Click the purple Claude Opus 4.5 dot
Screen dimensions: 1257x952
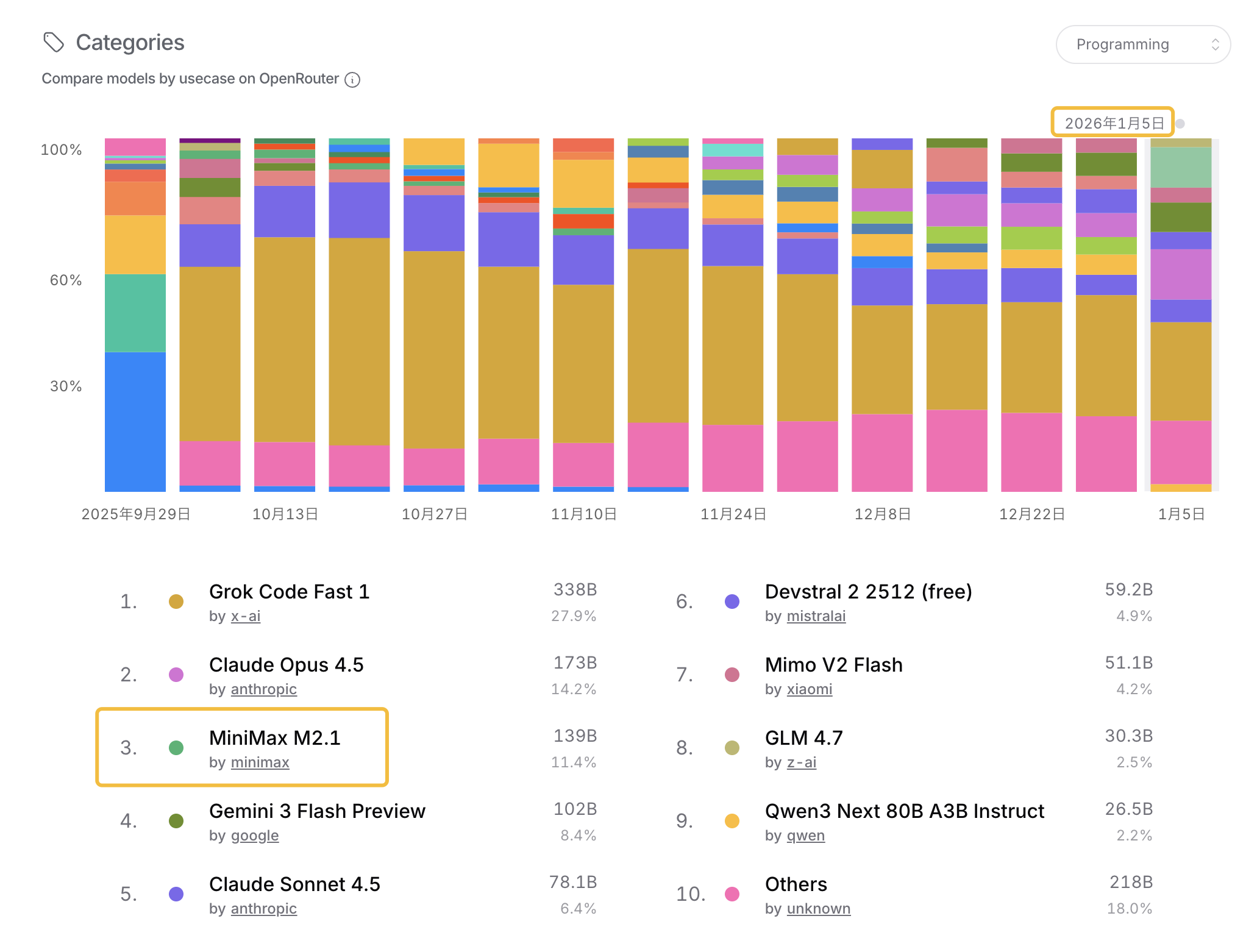tap(176, 675)
